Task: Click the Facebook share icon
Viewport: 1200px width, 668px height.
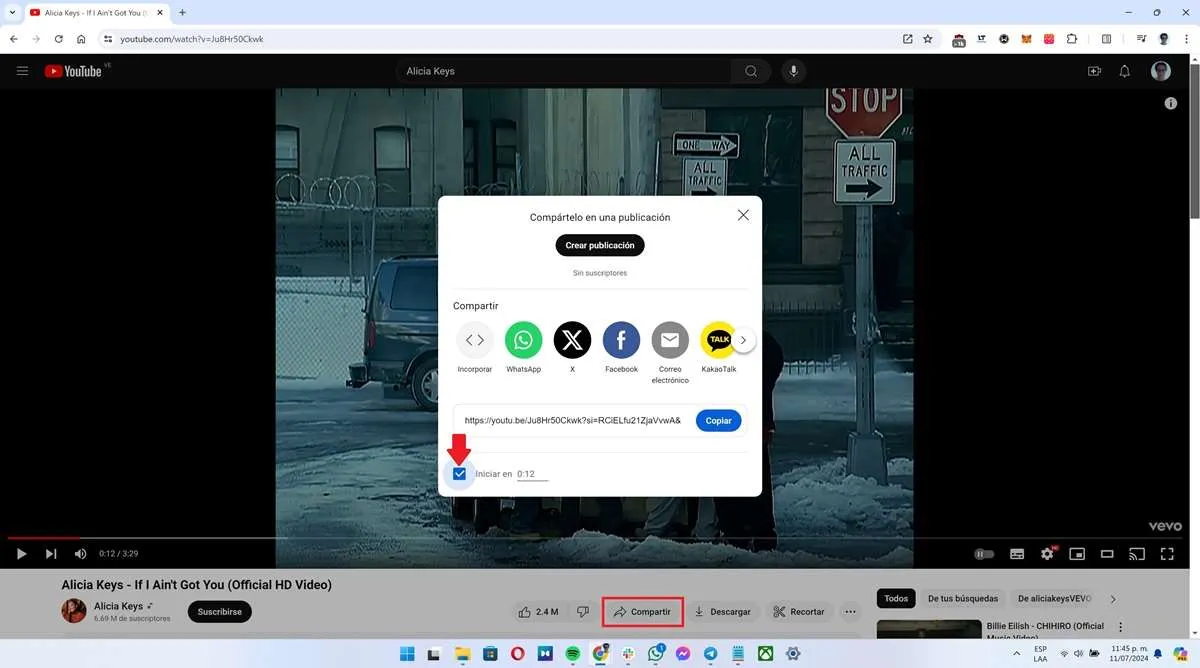Action: tap(621, 340)
